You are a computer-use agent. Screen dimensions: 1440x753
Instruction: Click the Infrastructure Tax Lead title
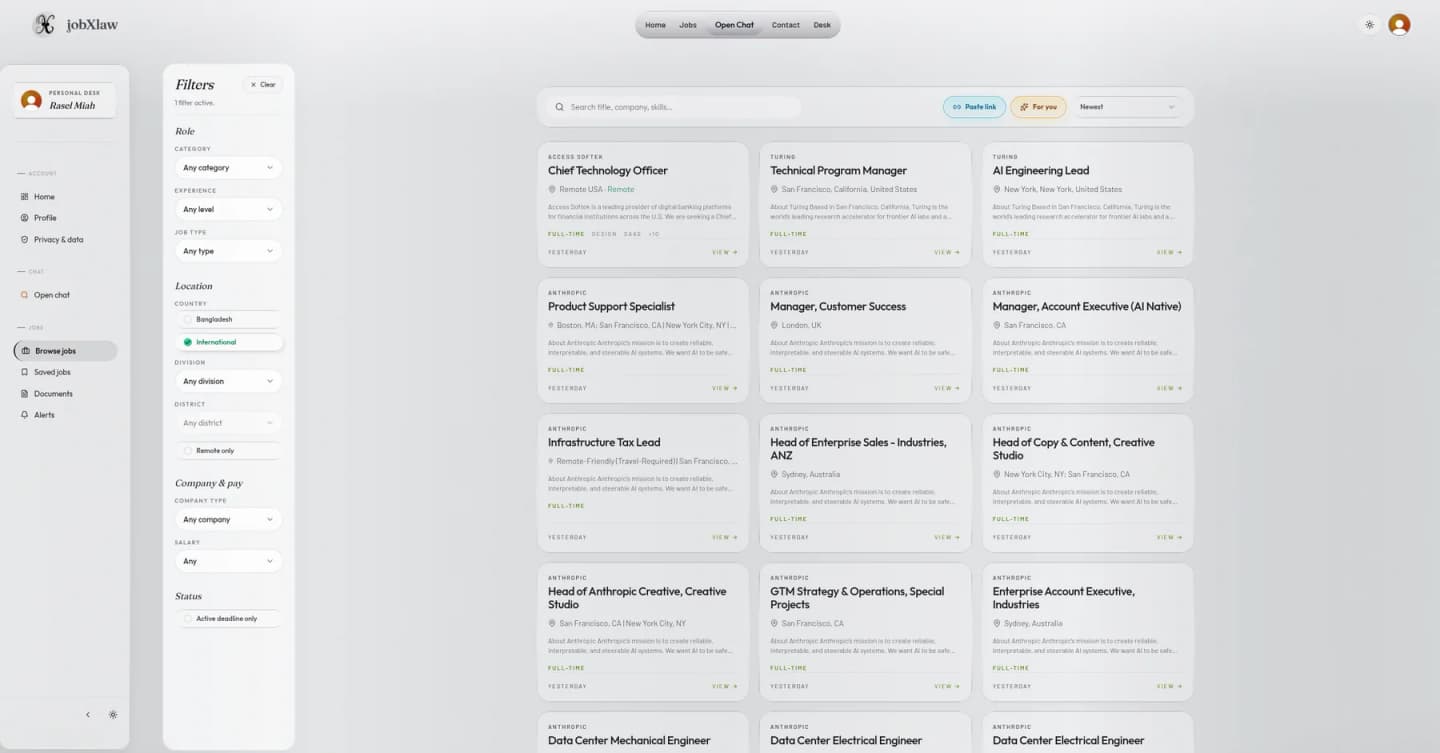[604, 442]
